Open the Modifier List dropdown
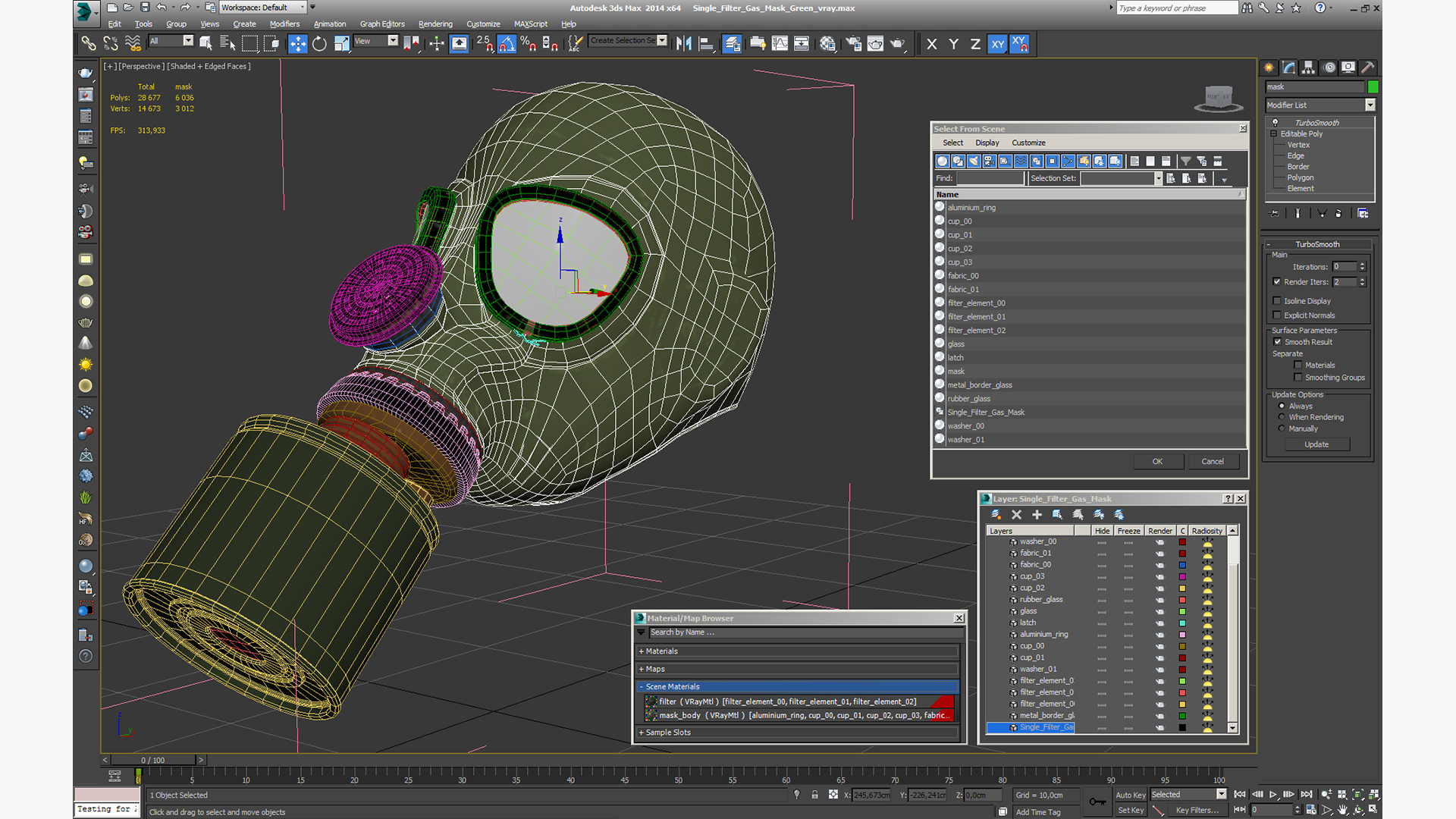 [x=1319, y=105]
